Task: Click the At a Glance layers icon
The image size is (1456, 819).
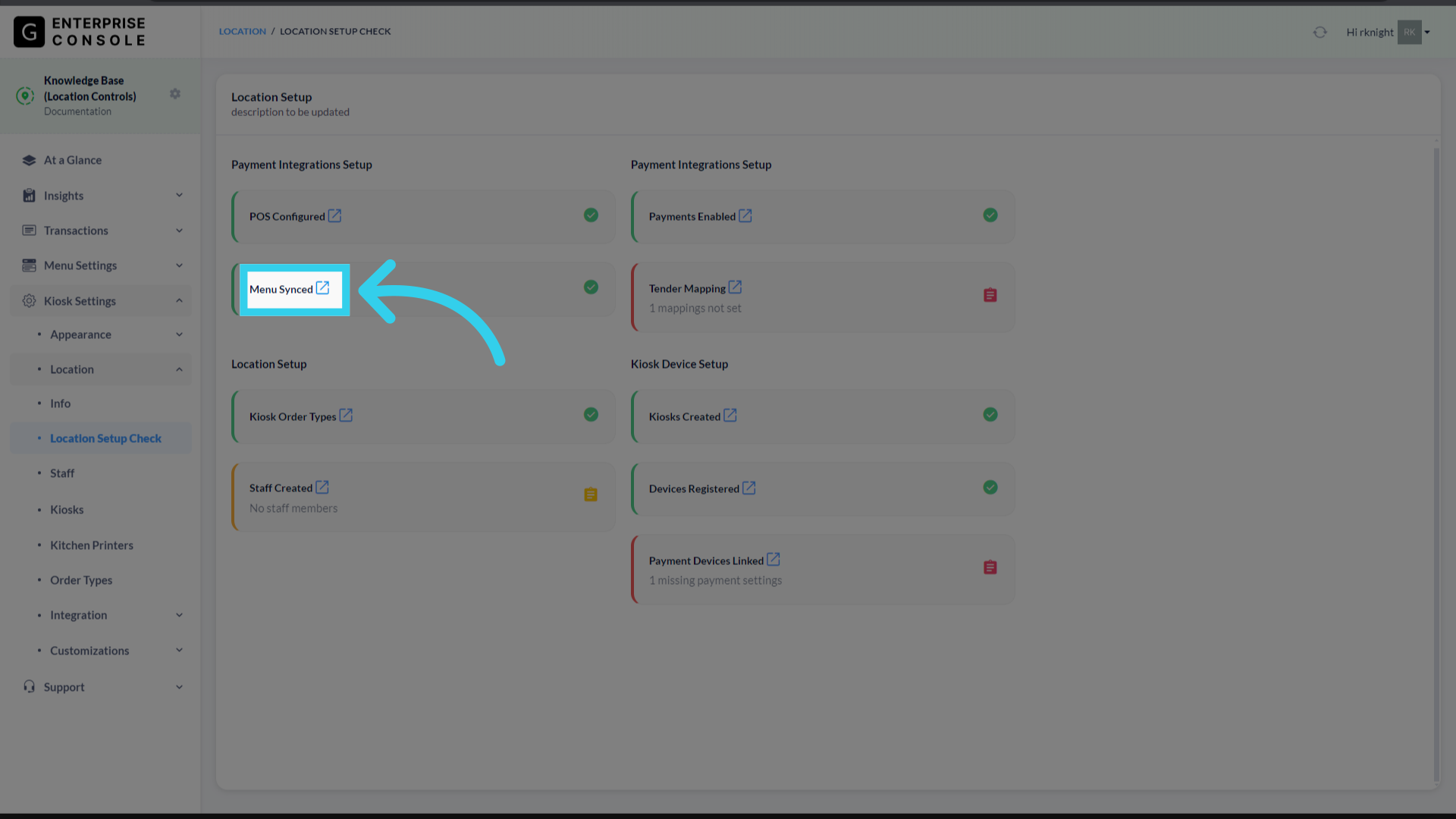Action: [x=29, y=160]
